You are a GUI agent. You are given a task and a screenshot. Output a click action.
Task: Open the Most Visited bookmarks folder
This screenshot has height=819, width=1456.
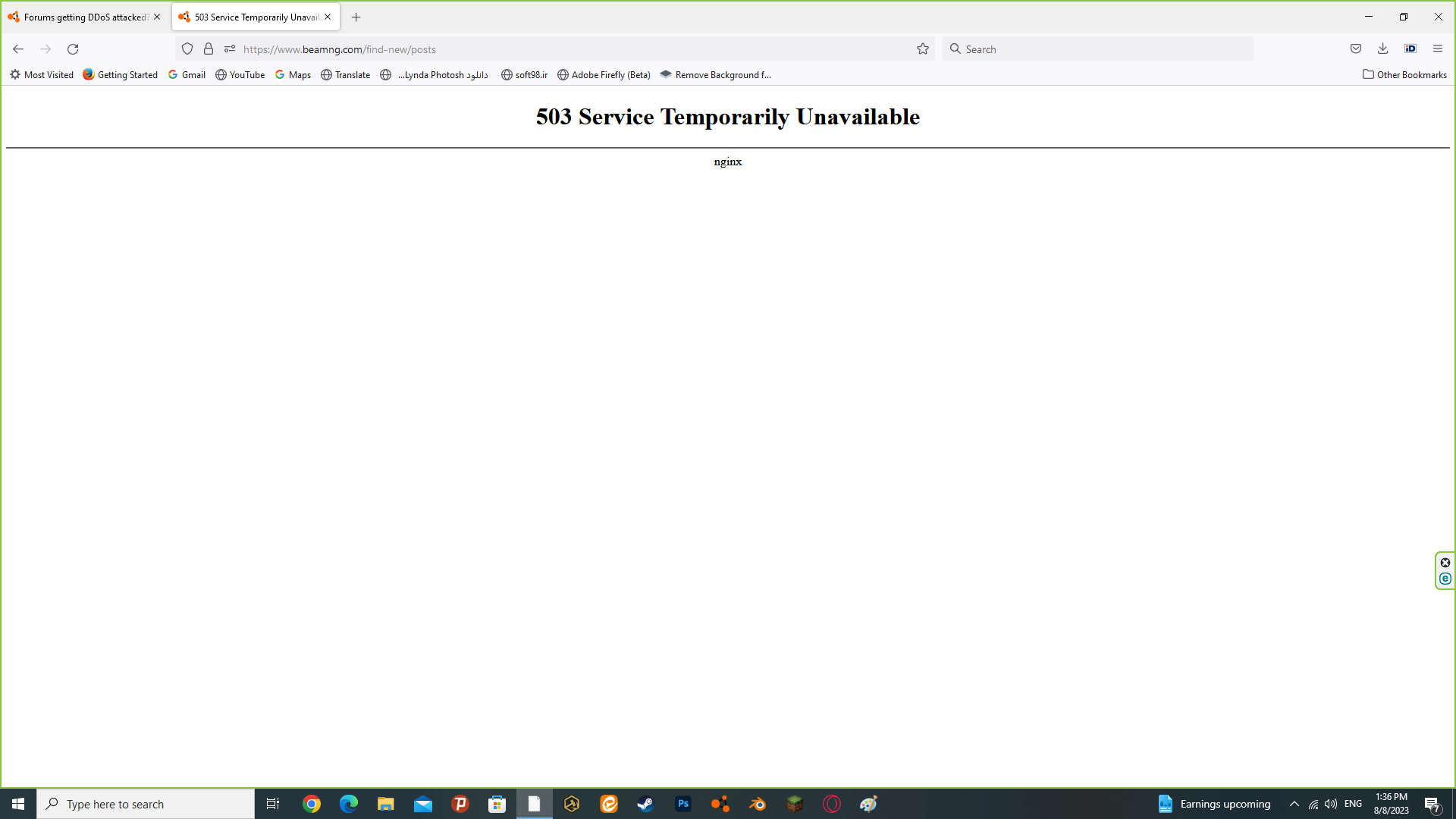[41, 75]
